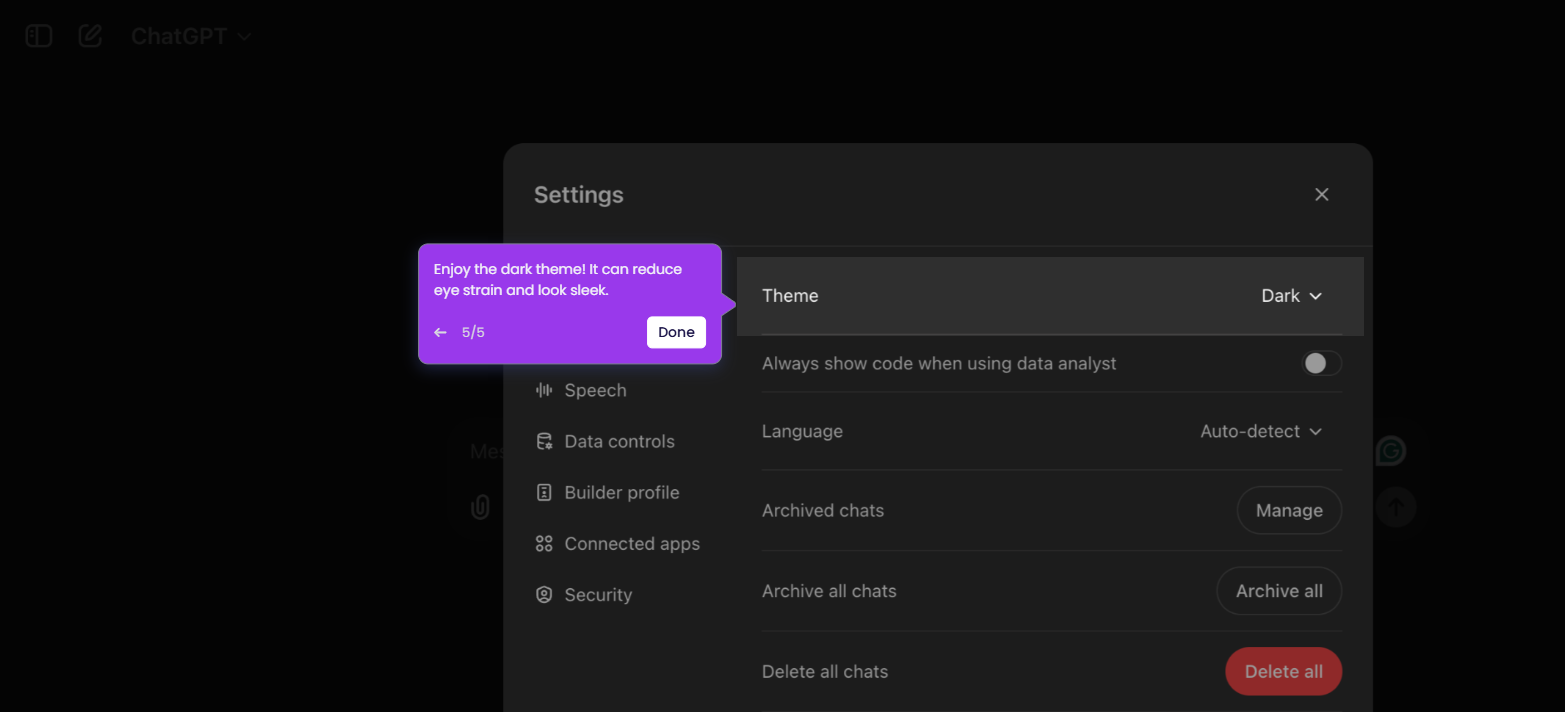1565x712 pixels.
Task: Enable always show code when using data analyst
Action: (x=1321, y=363)
